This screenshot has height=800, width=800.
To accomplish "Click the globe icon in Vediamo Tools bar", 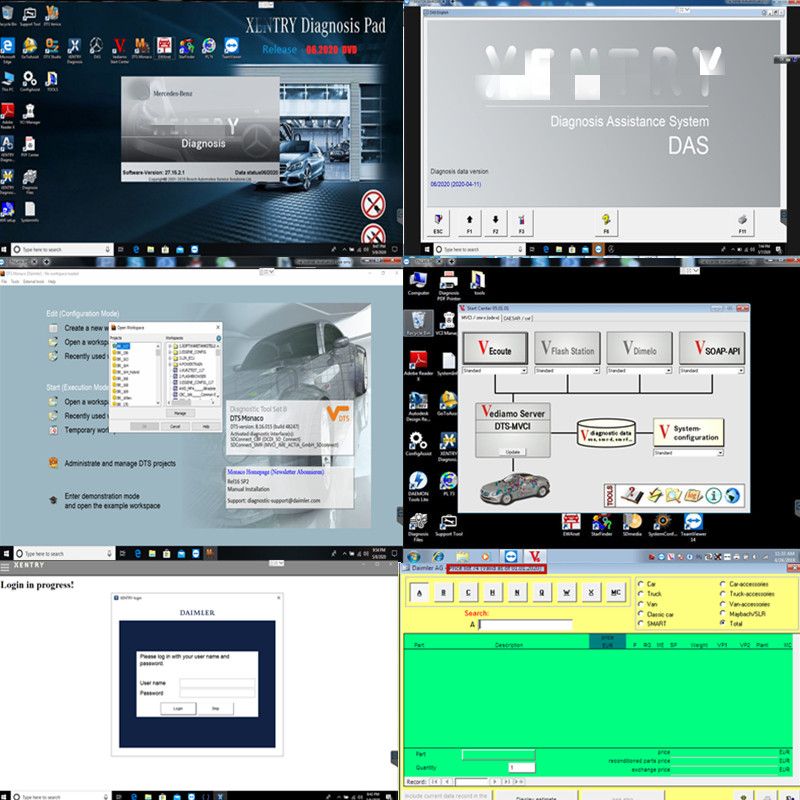I will (732, 495).
